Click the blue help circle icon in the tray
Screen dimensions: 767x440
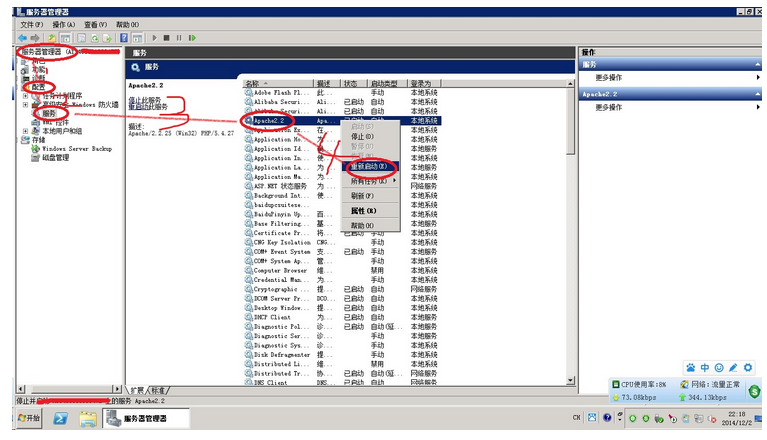click(x=607, y=418)
